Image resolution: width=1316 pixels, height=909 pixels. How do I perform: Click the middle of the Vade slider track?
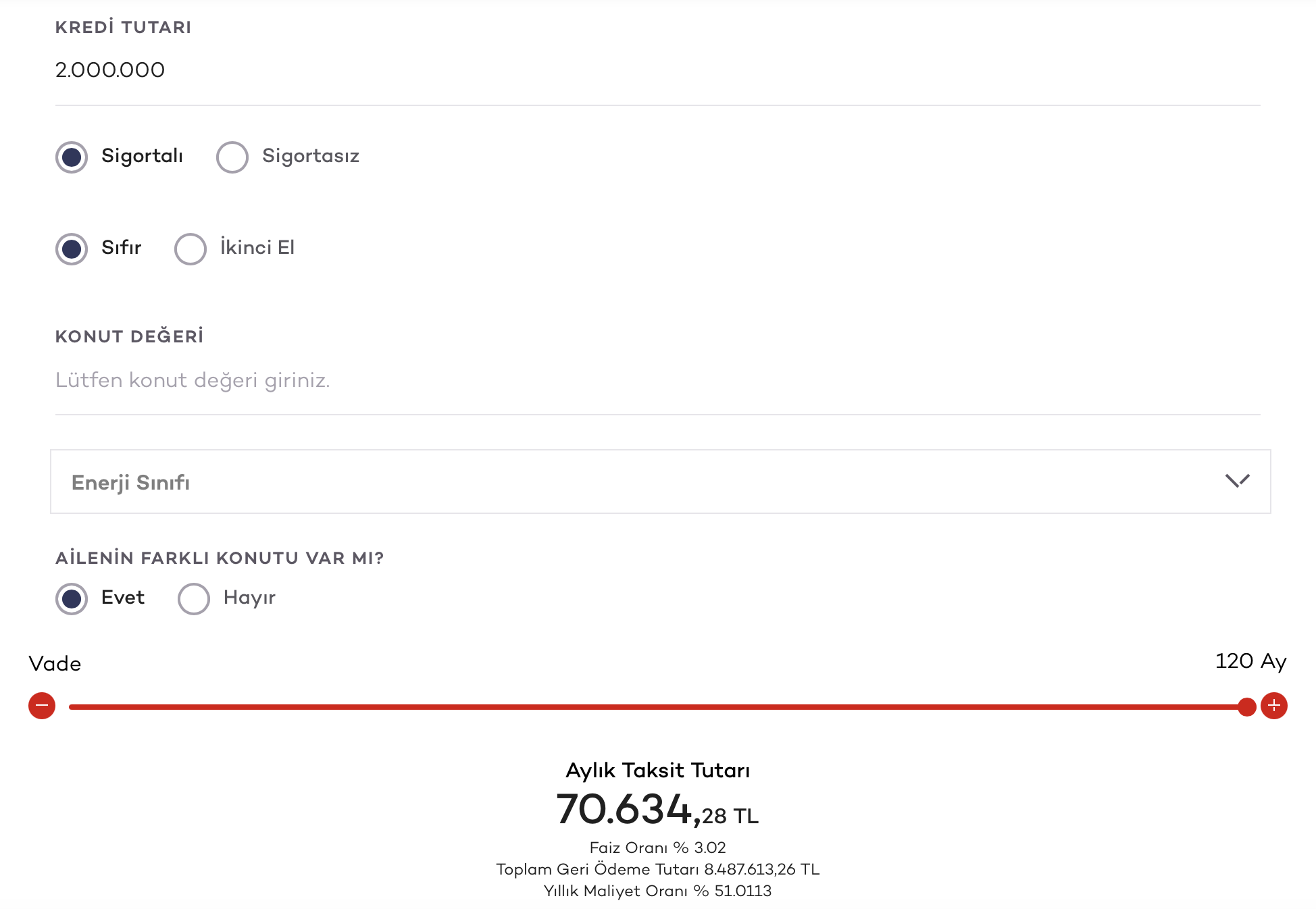[x=657, y=707]
